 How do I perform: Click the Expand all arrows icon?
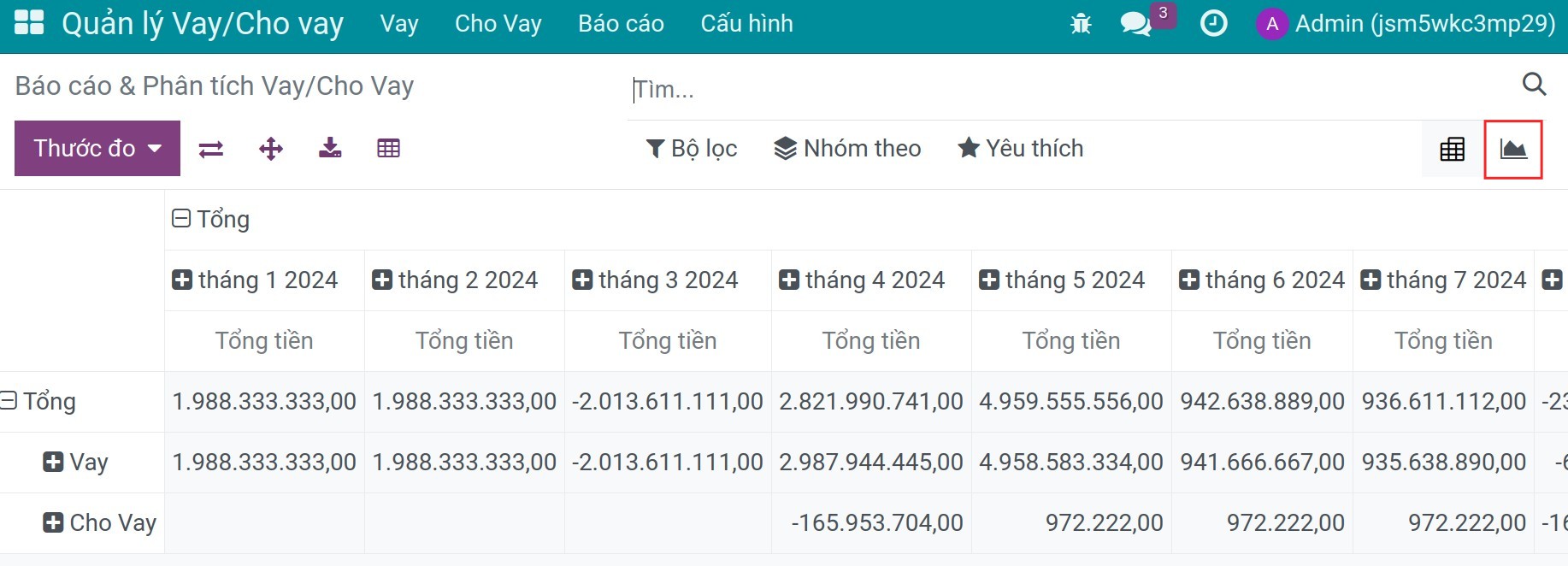pos(271,149)
